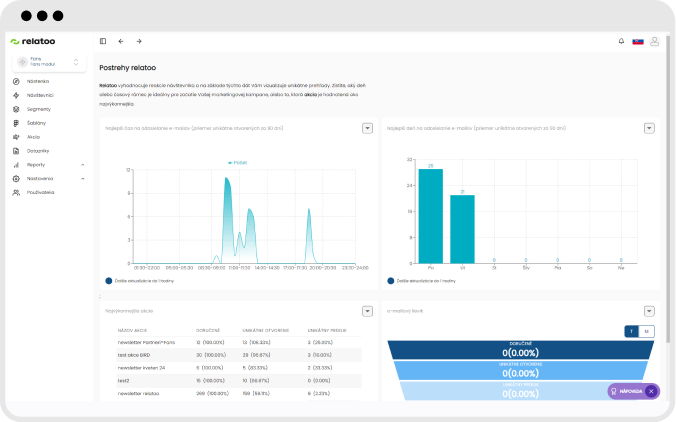Open Nastavenia in the sidebar

click(x=40, y=178)
